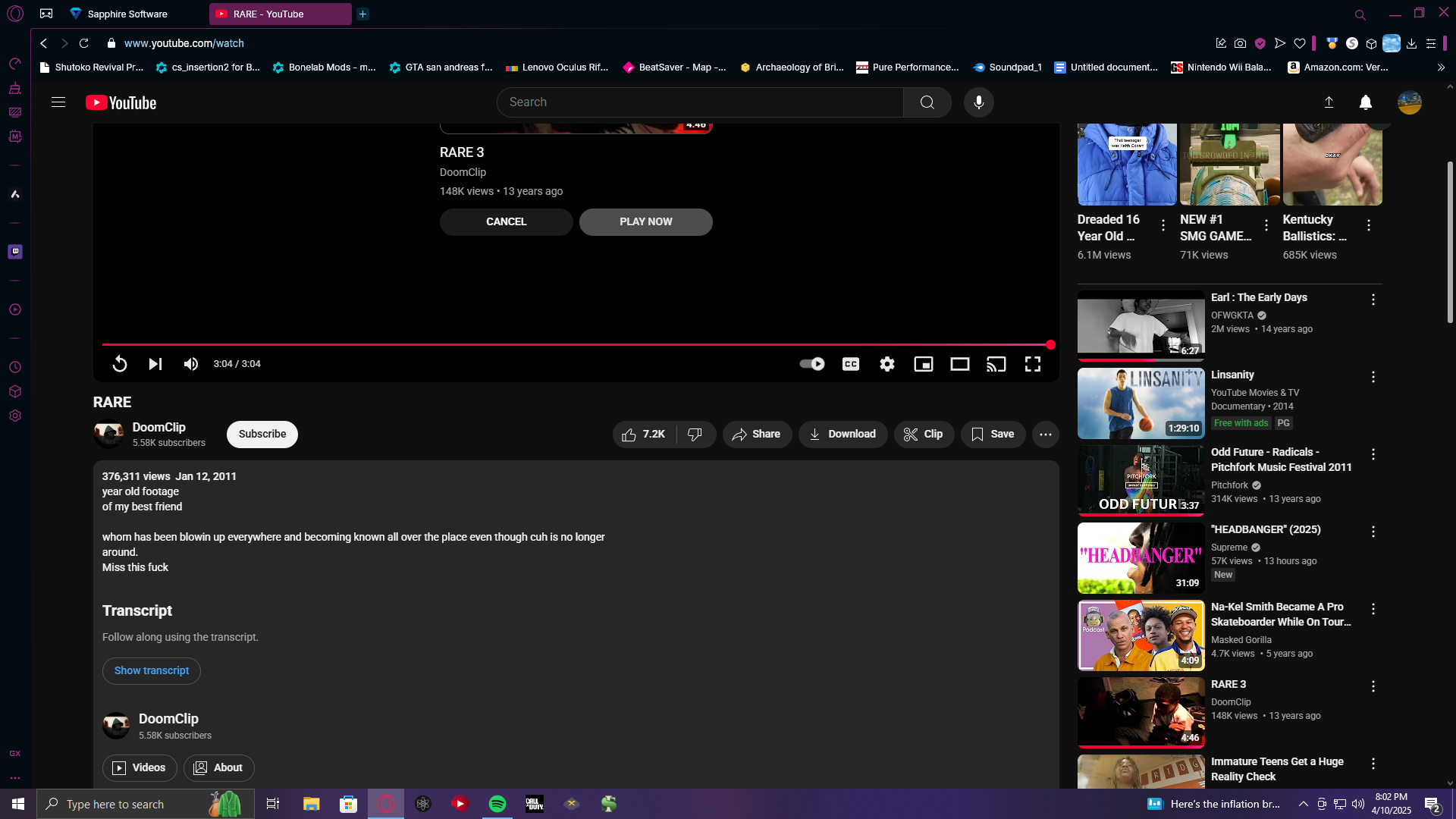
Task: Click the Cast to TV icon
Action: [x=996, y=364]
